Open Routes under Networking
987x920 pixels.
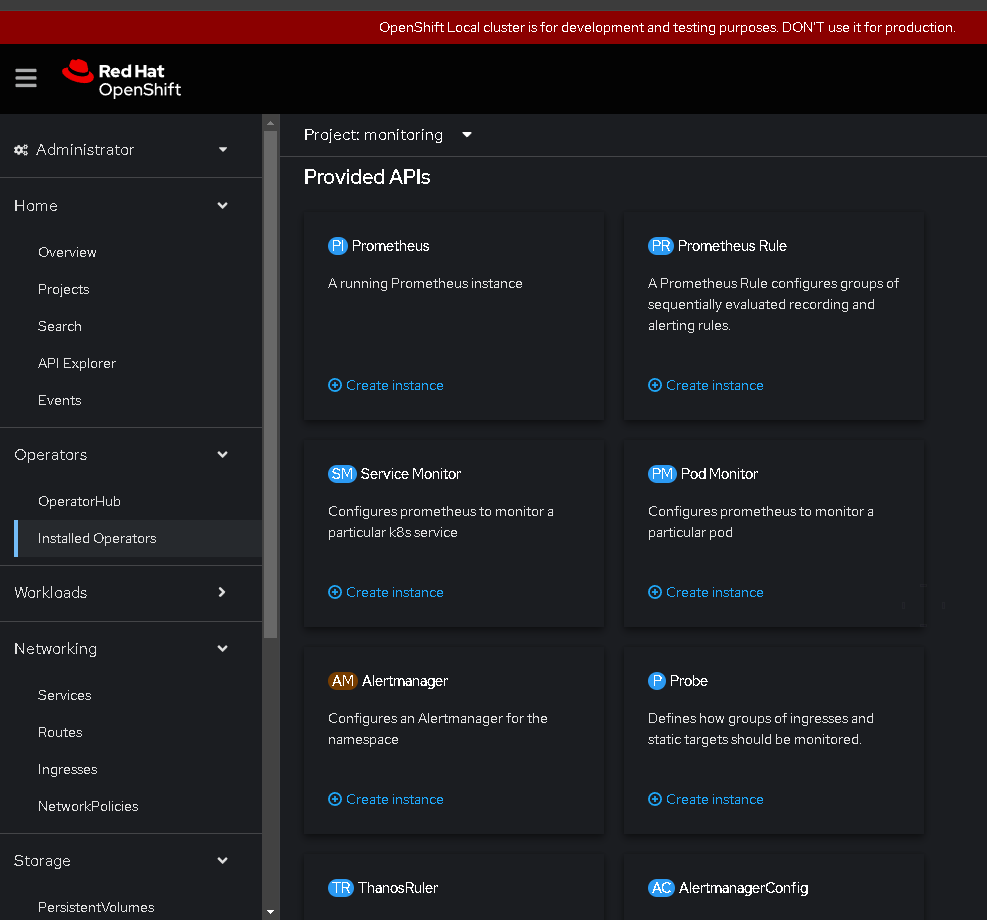pyautogui.click(x=60, y=732)
